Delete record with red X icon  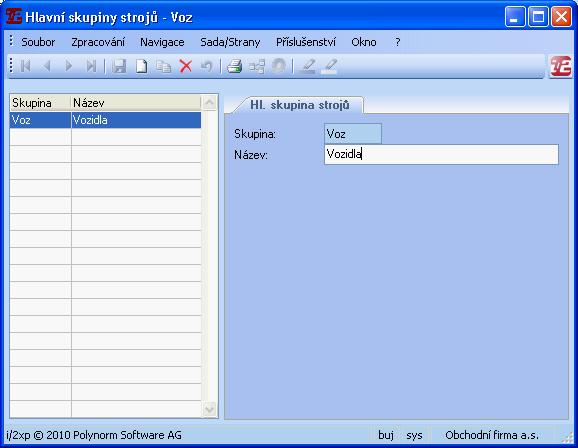click(x=186, y=66)
